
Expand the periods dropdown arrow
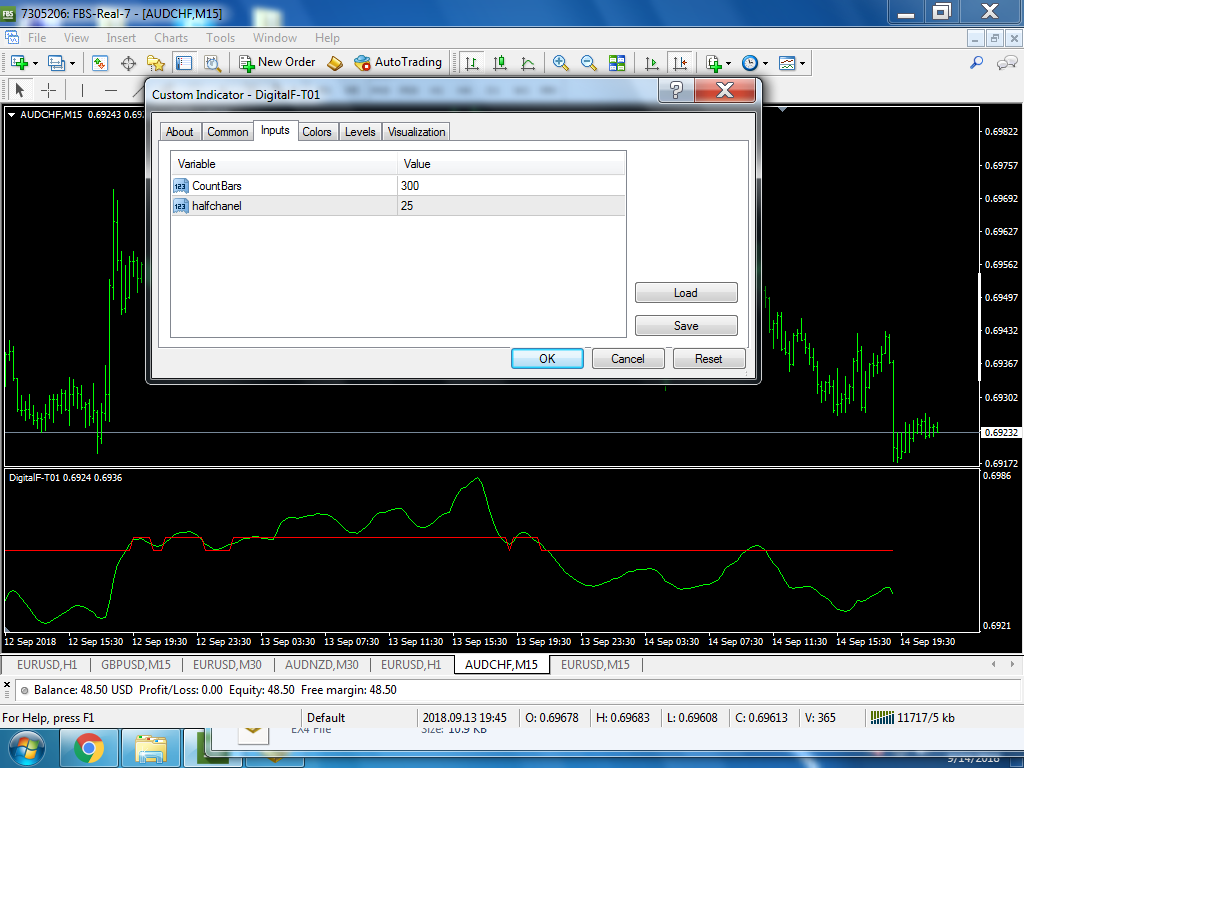tap(766, 63)
